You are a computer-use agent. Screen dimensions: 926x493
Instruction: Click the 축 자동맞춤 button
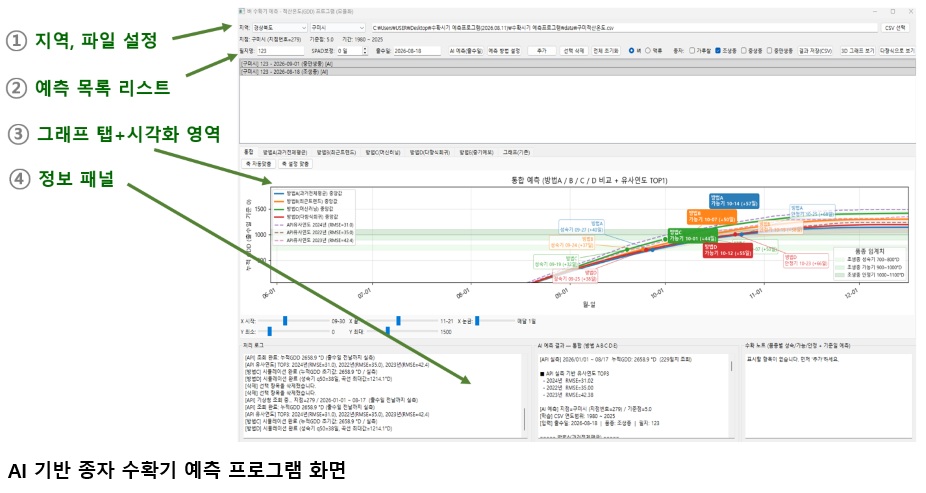(259, 164)
